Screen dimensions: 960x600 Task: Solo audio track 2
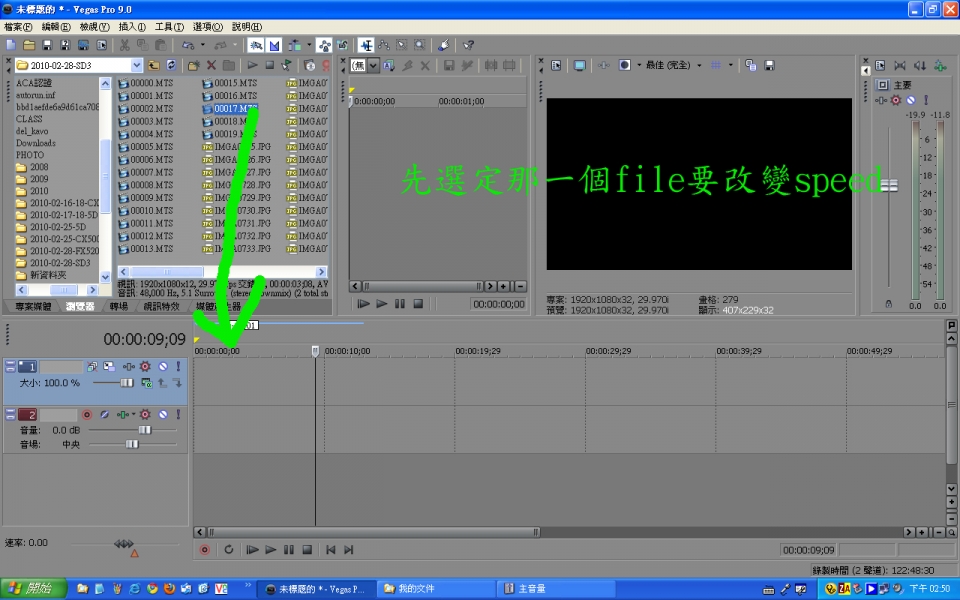click(x=178, y=414)
